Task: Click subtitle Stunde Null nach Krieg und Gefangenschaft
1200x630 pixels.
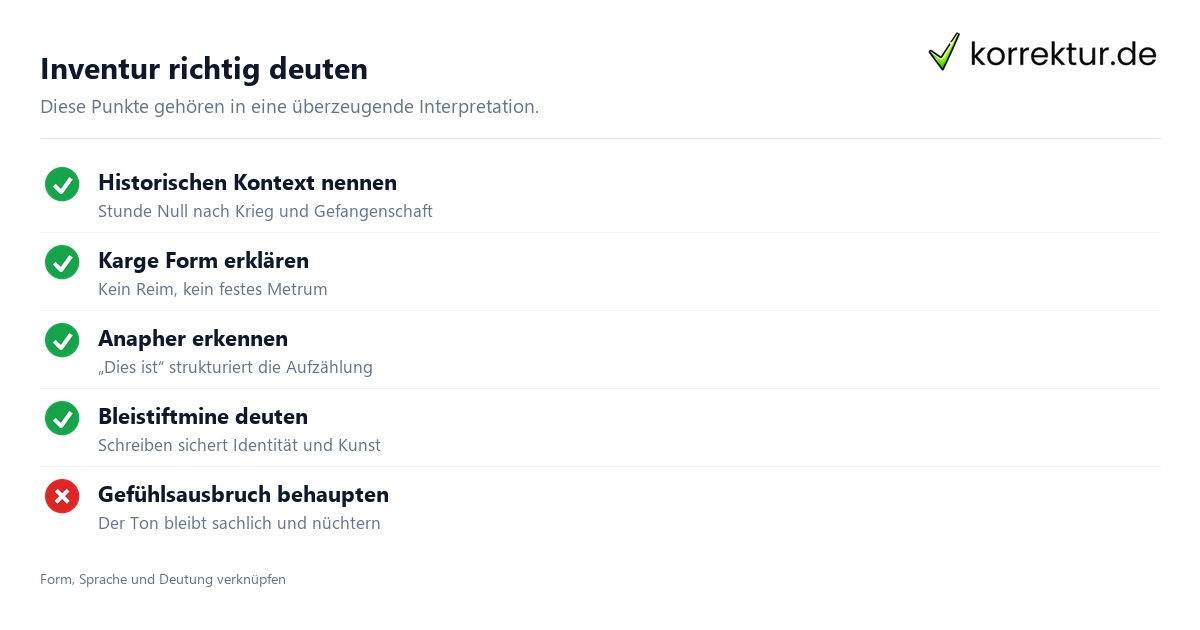Action: (x=265, y=212)
